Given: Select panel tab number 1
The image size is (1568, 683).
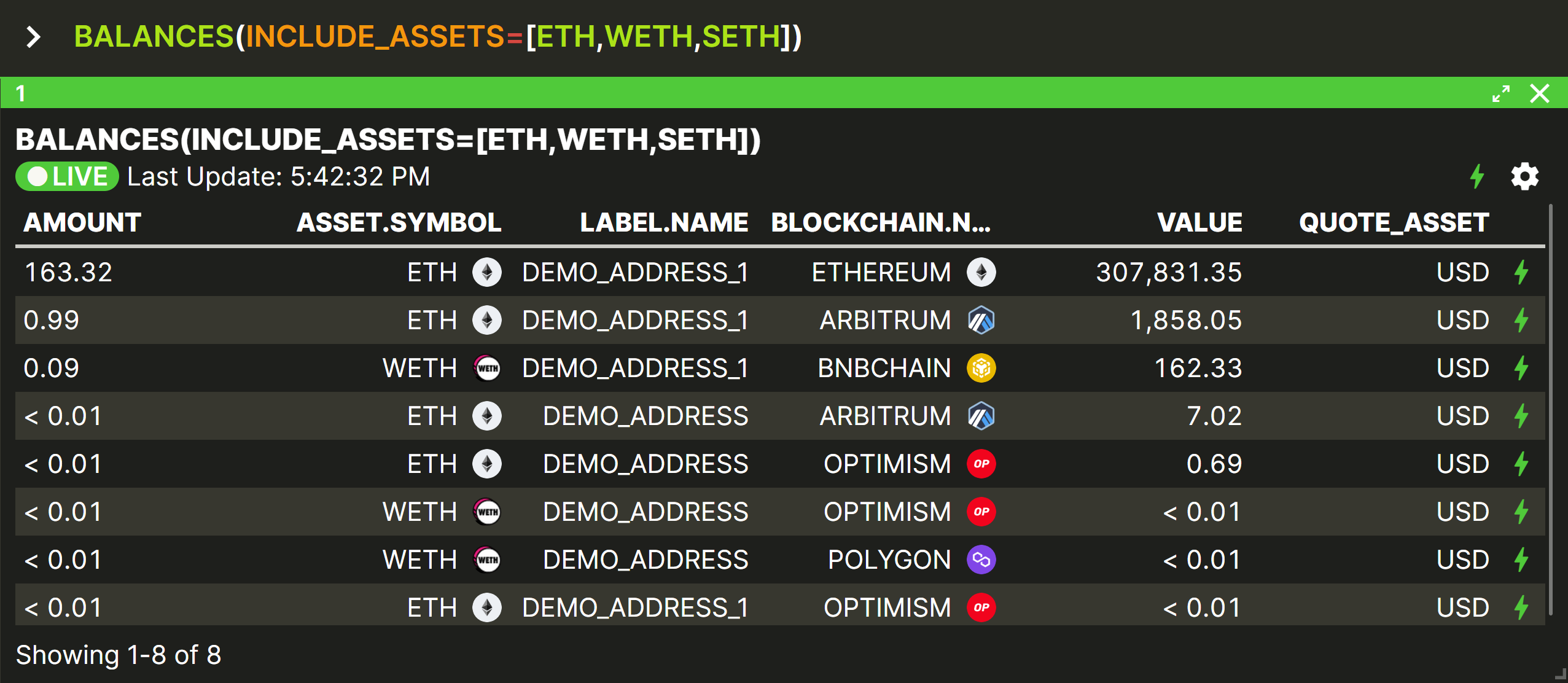Looking at the screenshot, I should pyautogui.click(x=21, y=94).
